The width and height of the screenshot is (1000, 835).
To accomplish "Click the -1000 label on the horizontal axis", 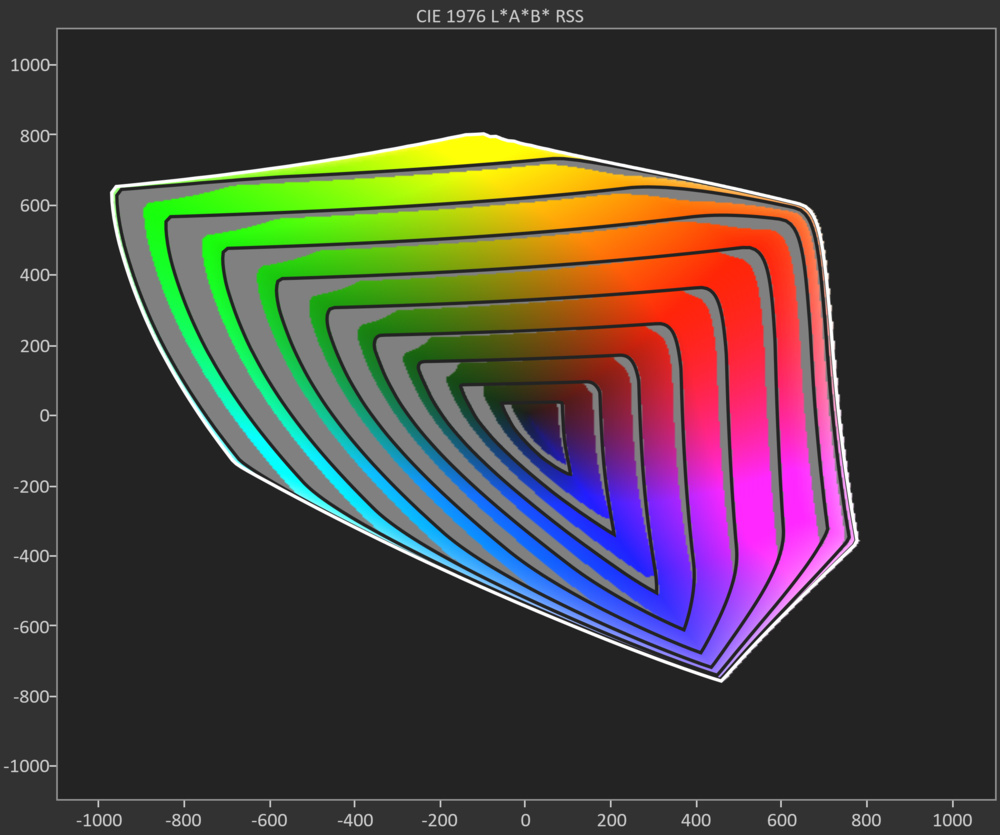I will click(98, 819).
